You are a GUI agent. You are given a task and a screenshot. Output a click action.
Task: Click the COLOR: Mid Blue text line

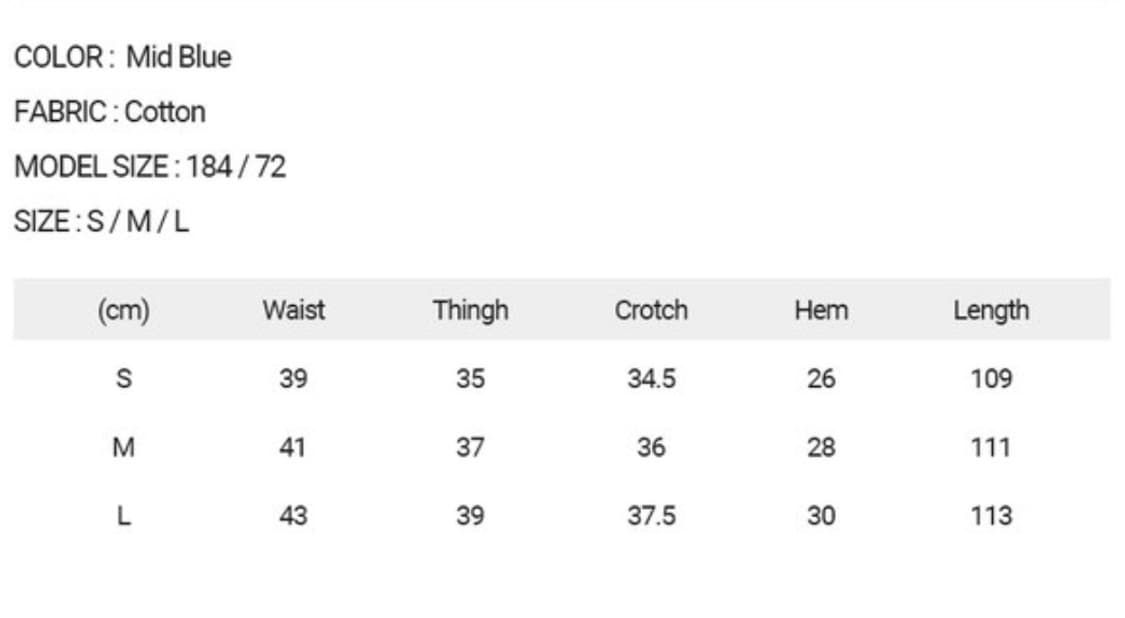(x=122, y=57)
